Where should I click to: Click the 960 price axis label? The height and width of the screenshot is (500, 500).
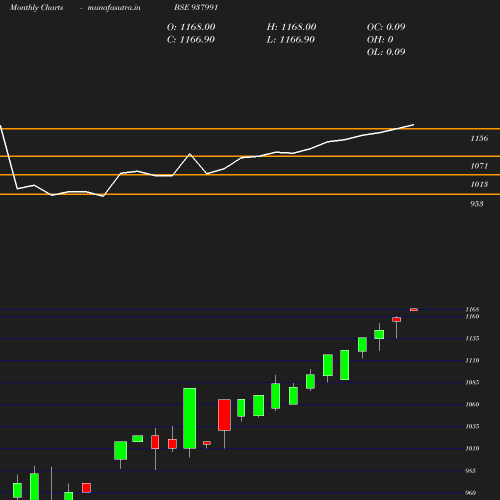(470, 493)
